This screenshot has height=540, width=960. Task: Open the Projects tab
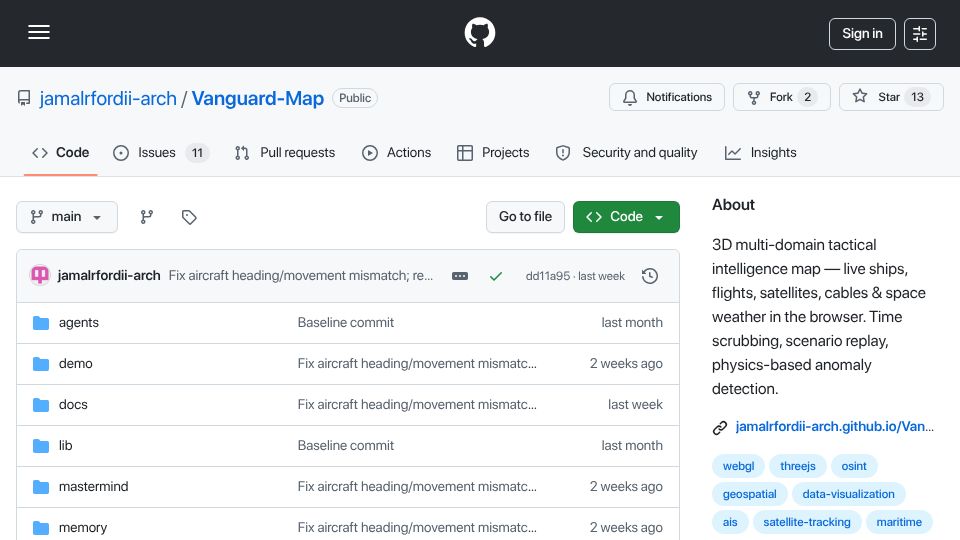tap(493, 152)
